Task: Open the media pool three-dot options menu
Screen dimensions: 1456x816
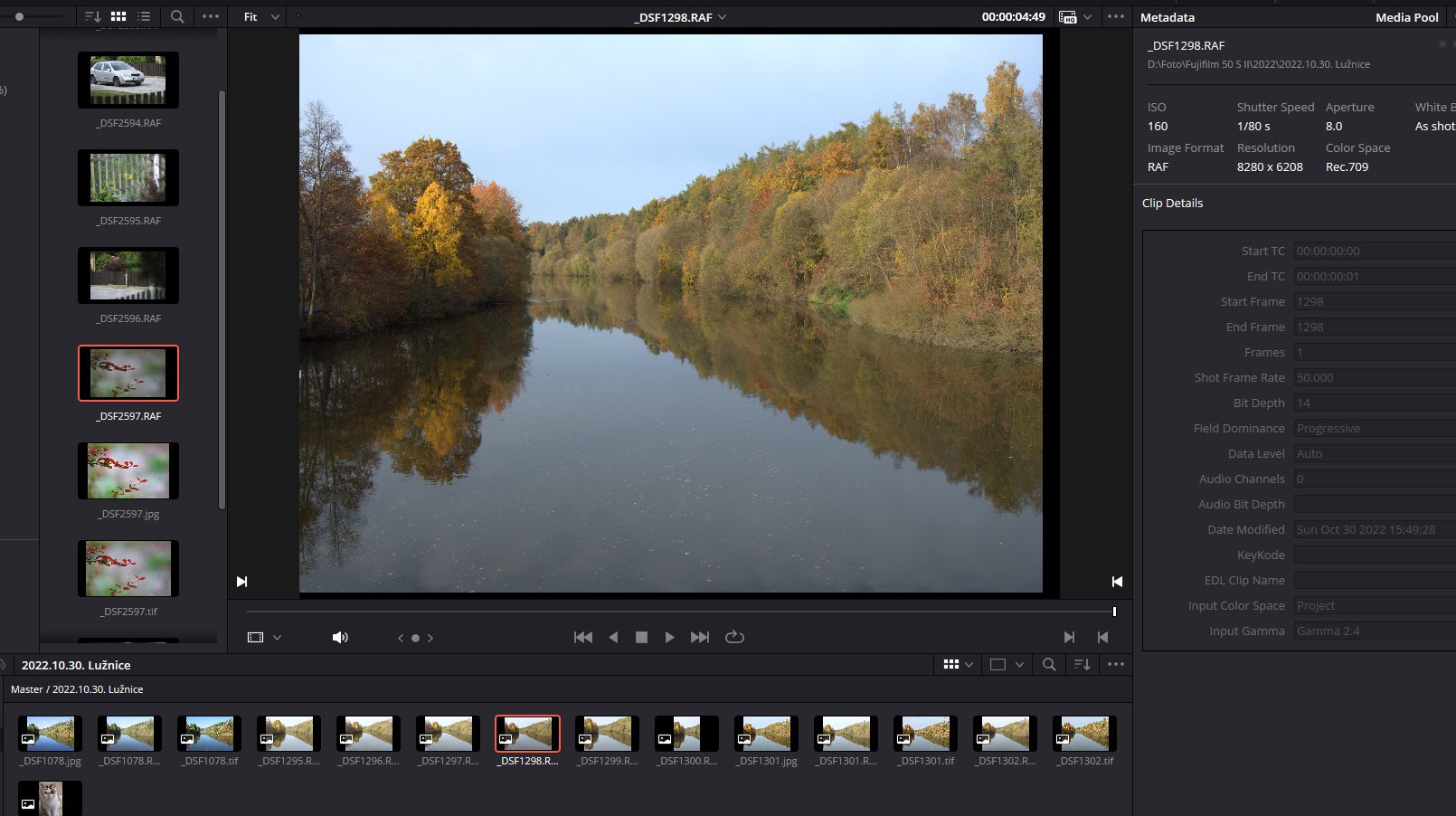Action: (x=1116, y=664)
